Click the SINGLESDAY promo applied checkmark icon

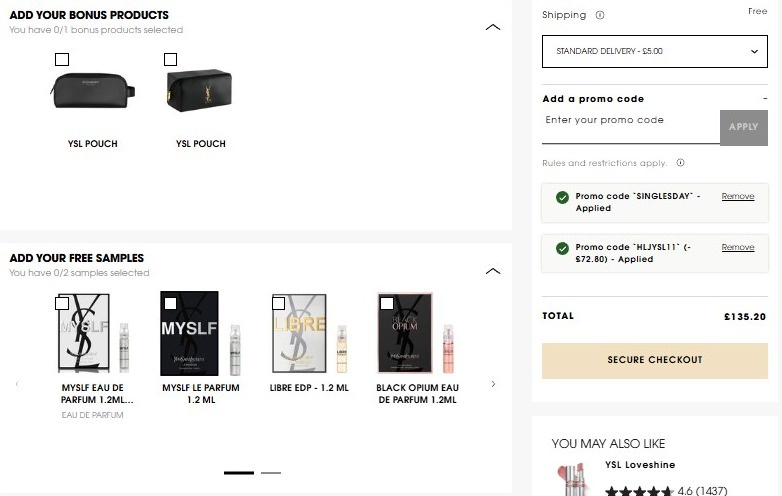[x=562, y=197]
